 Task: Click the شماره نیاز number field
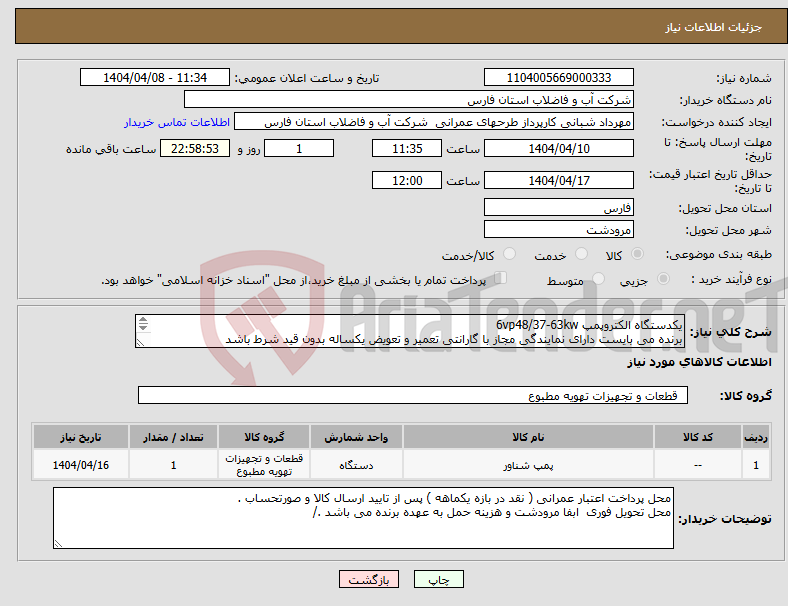559,77
